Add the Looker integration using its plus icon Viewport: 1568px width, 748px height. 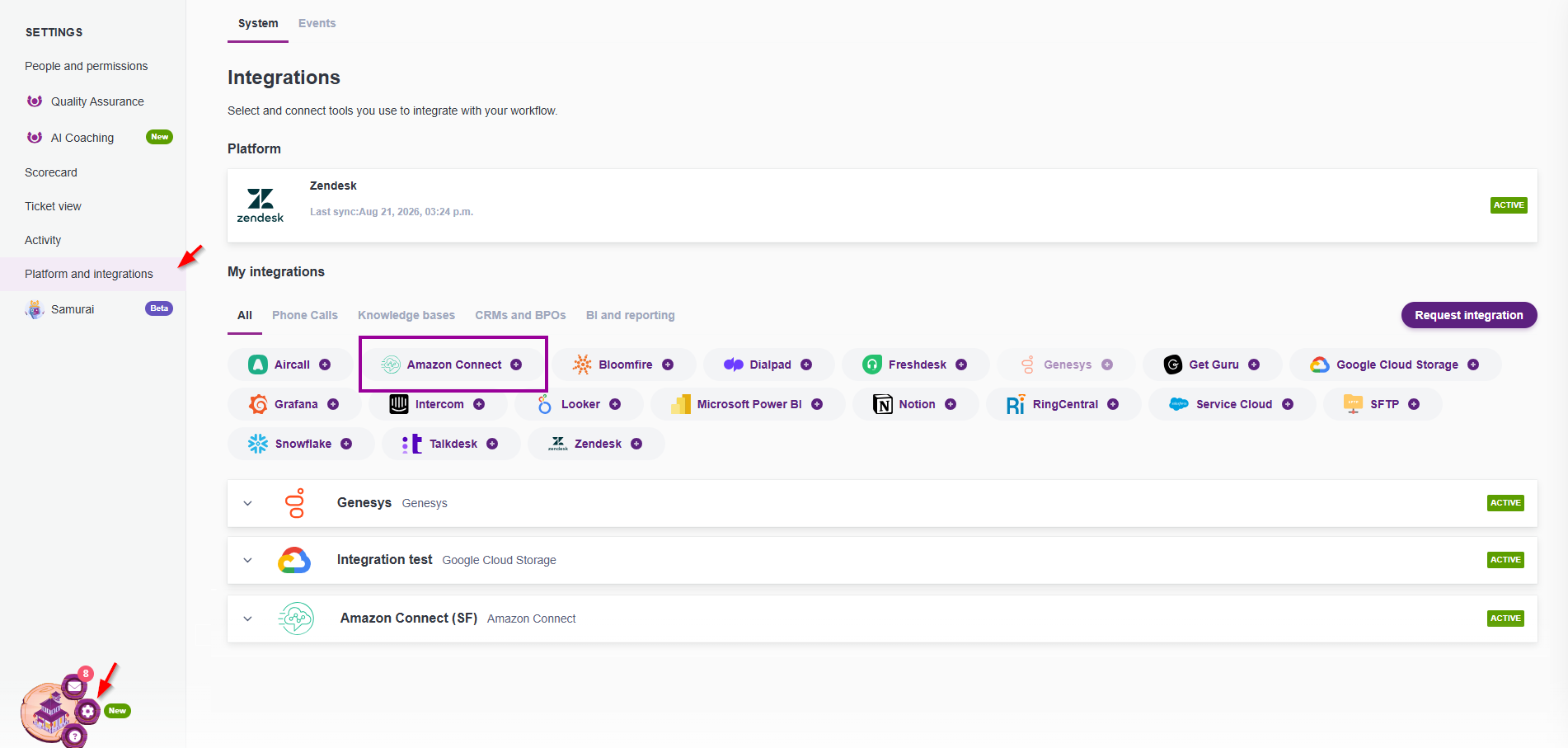615,404
